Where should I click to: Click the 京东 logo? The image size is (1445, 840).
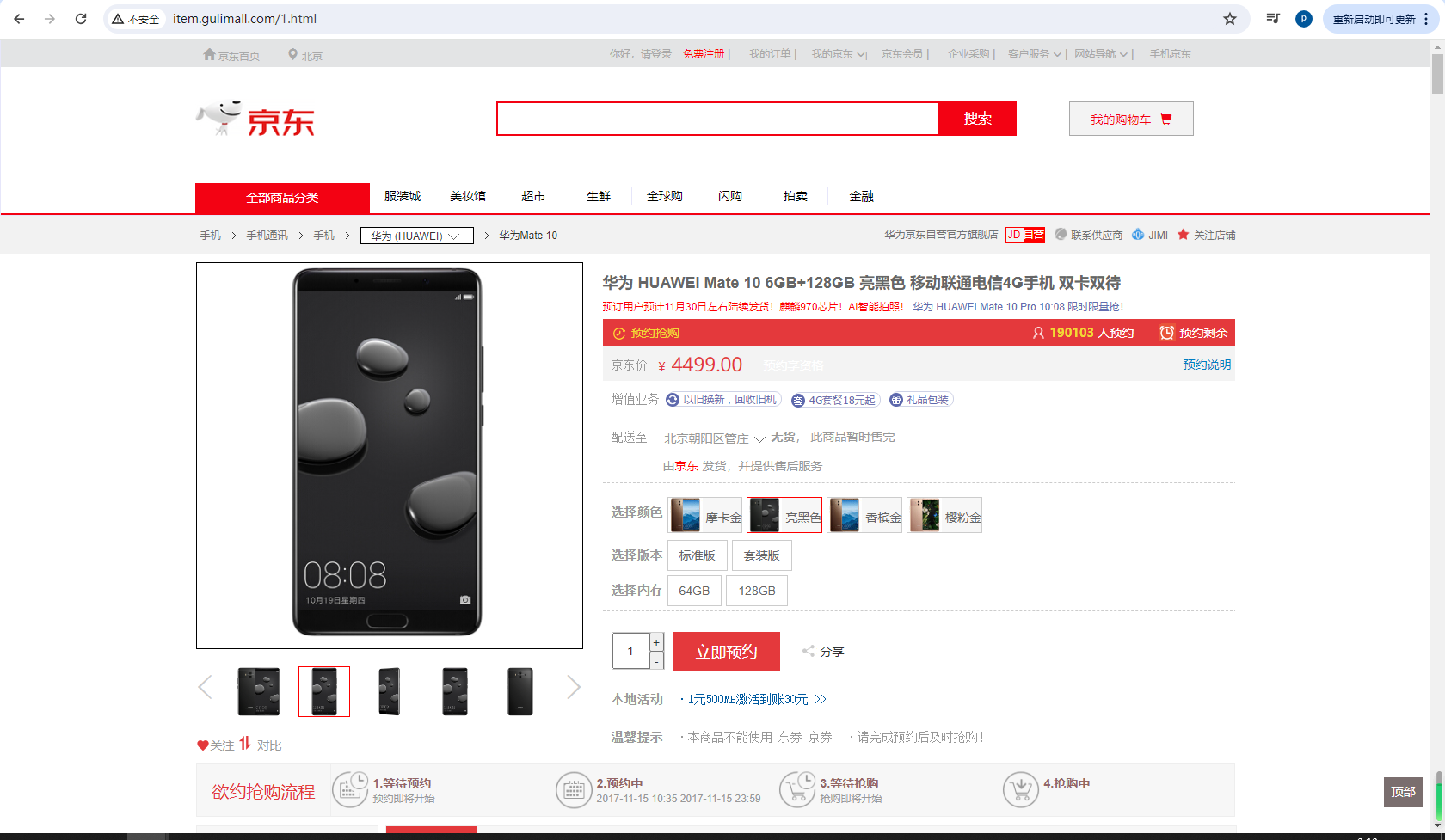[x=255, y=120]
